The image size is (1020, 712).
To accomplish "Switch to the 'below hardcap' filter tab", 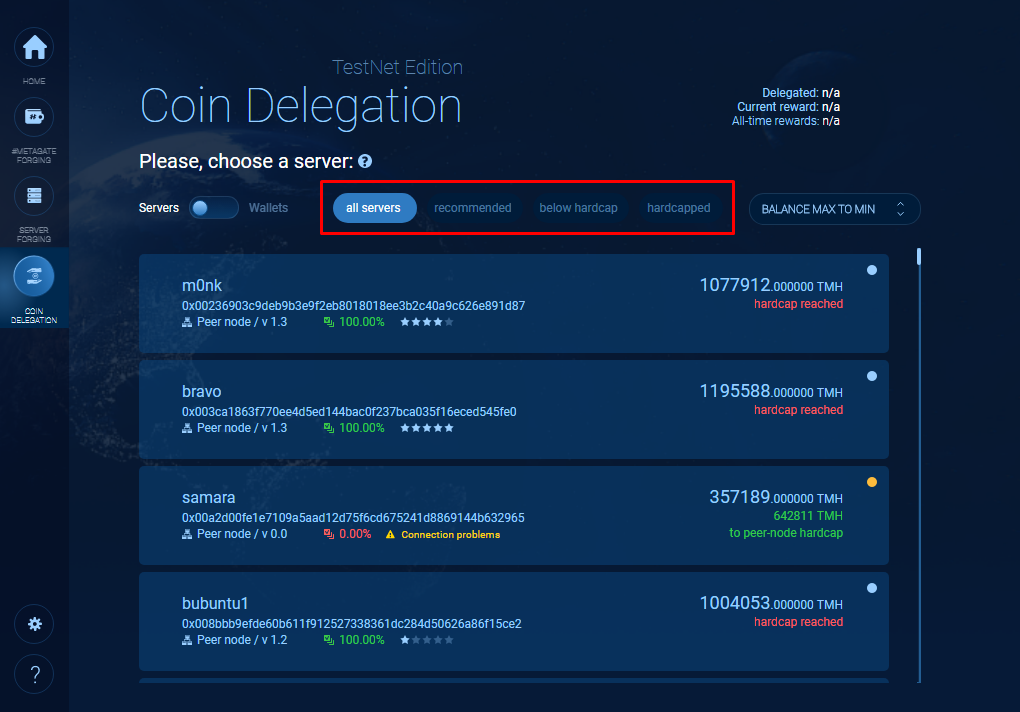I will click(578, 208).
